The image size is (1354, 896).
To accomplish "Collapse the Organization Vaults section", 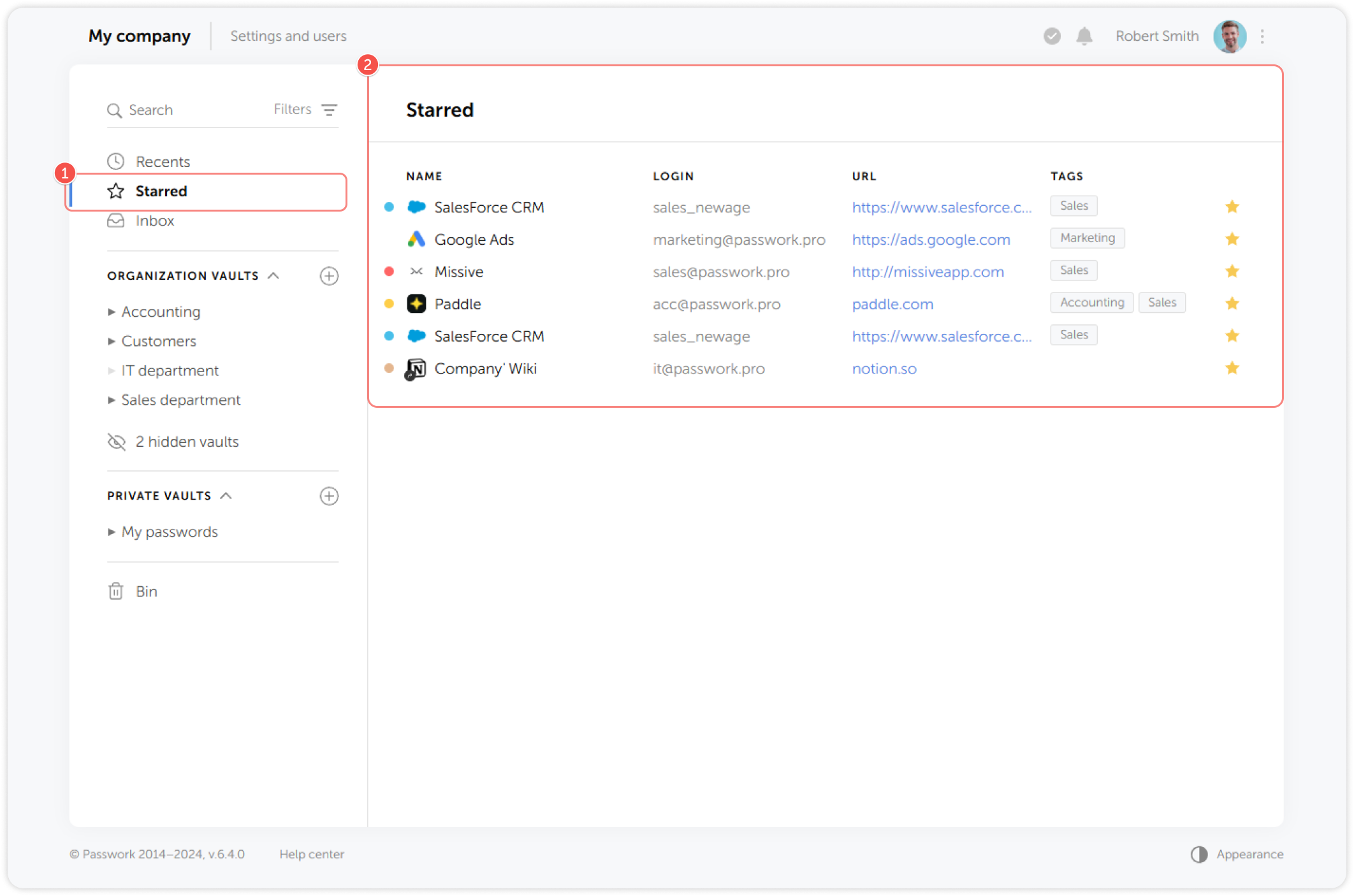I will [x=273, y=275].
